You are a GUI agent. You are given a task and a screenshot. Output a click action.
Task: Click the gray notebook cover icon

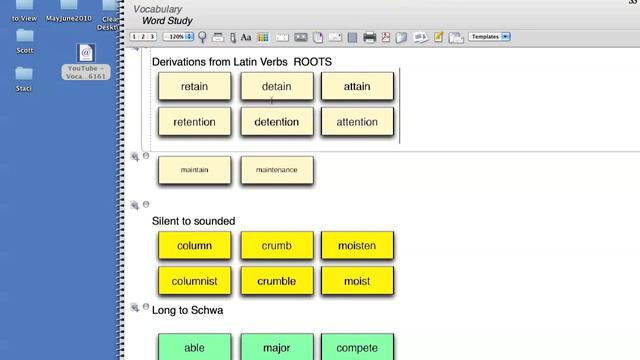pyautogui.click(x=352, y=38)
